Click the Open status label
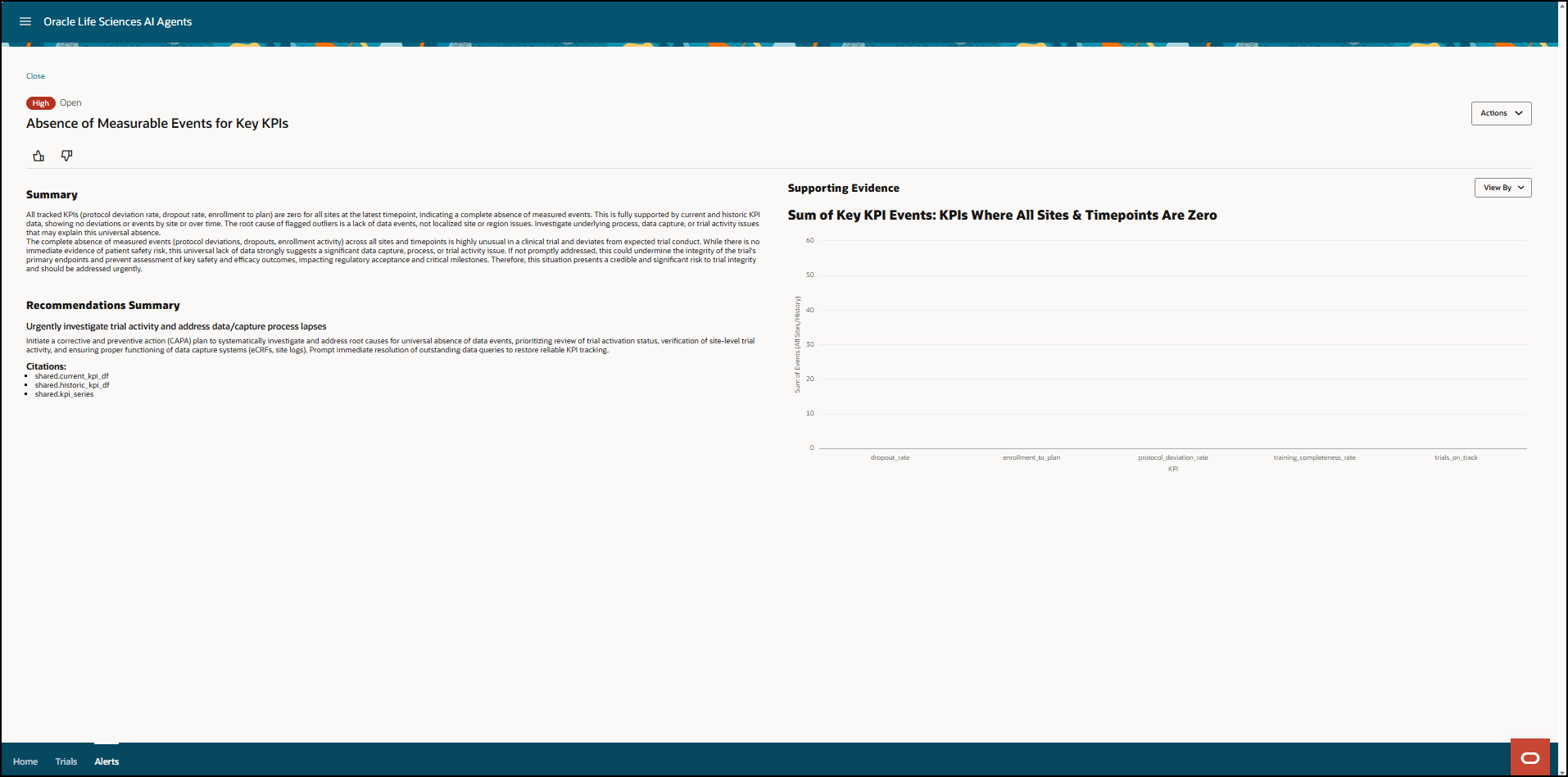The height and width of the screenshot is (777, 1568). 70,102
